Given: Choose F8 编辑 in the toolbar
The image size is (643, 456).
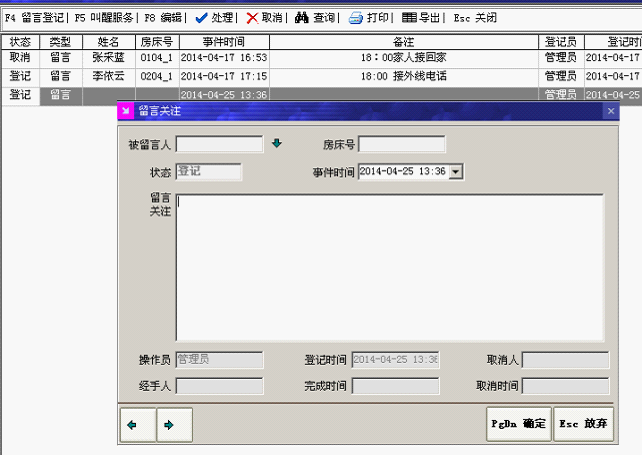Looking at the screenshot, I should 163,18.
